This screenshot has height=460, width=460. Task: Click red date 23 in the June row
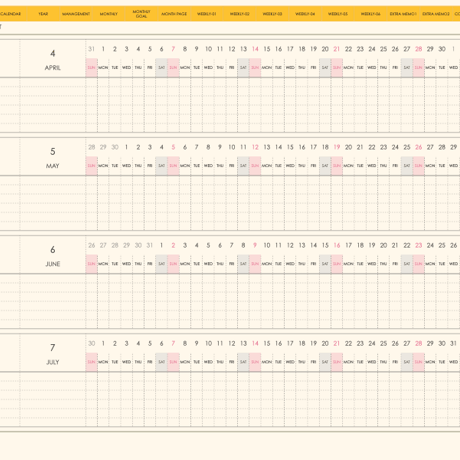[419, 245]
